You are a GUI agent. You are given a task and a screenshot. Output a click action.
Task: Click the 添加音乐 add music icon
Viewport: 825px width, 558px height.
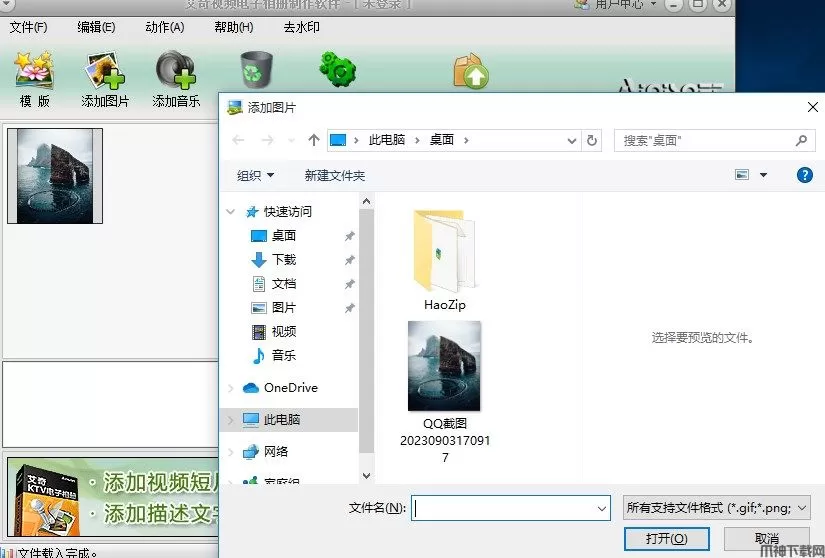click(176, 72)
